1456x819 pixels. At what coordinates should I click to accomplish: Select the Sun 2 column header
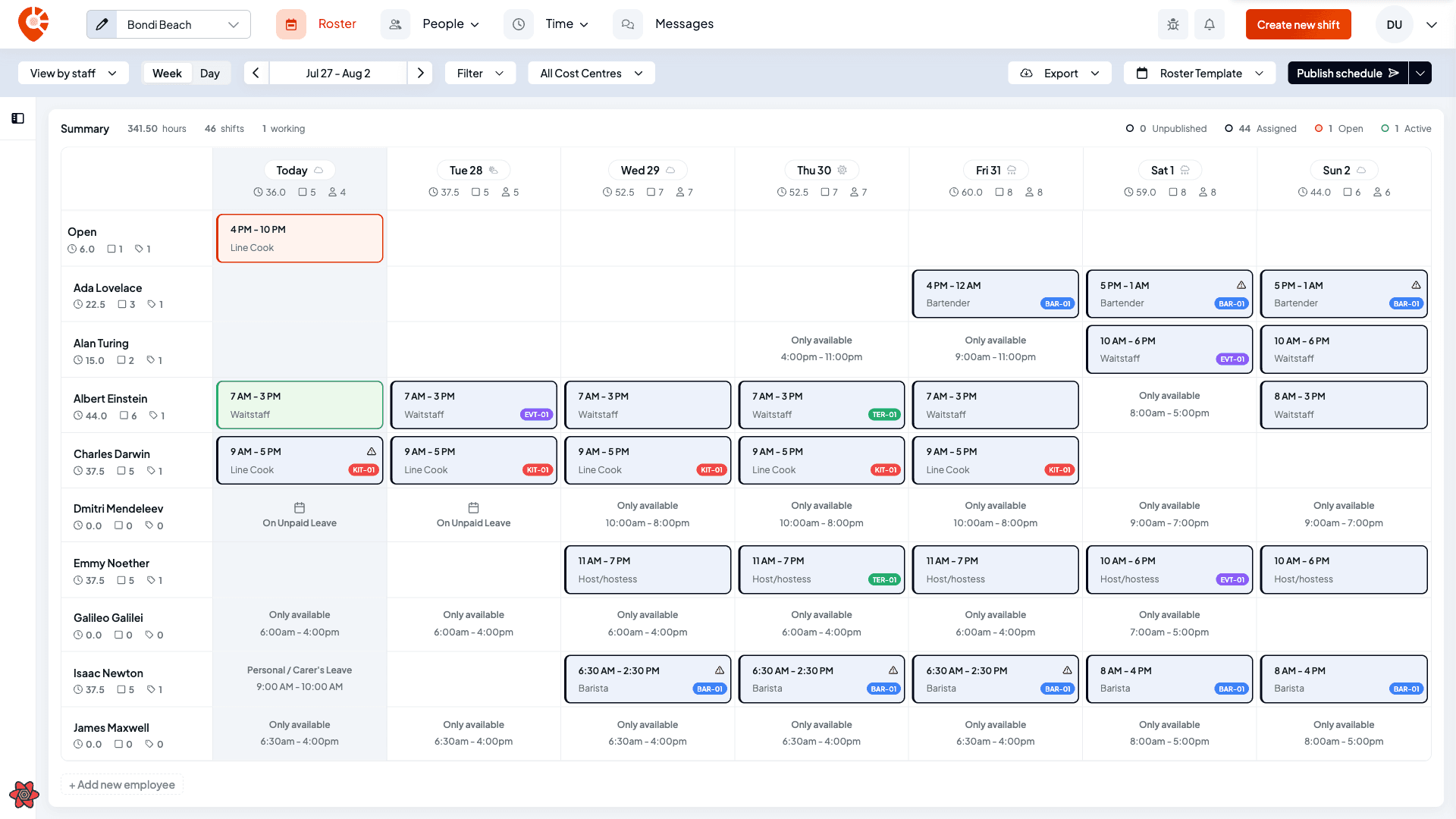coord(1344,170)
